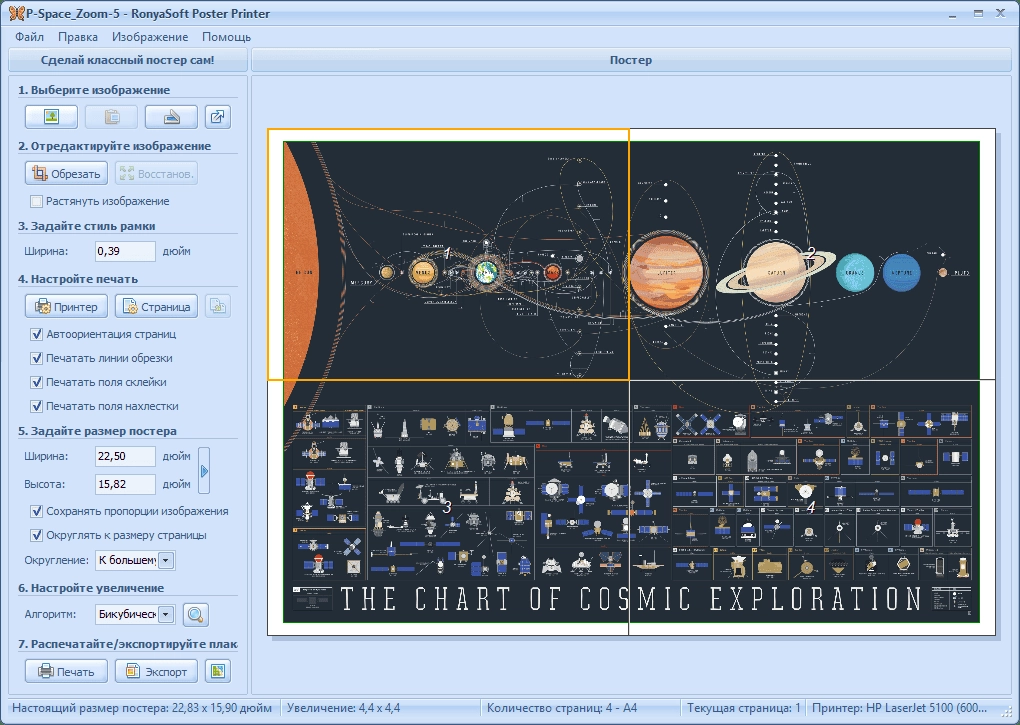This screenshot has width=1020, height=725.
Task: Click the frame width field showing 0,39
Action: (125, 251)
